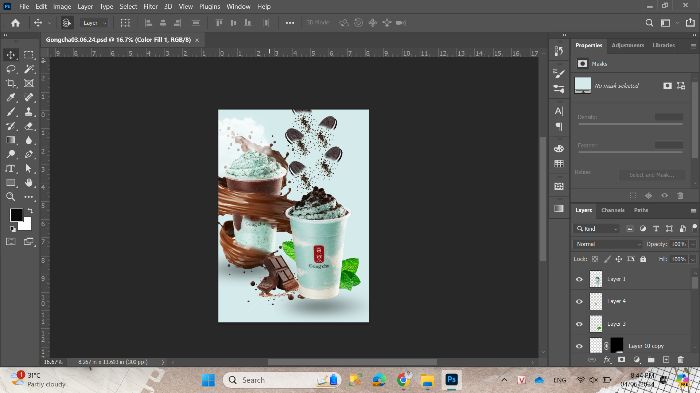
Task: Select the Zoom tool
Action: point(11,196)
